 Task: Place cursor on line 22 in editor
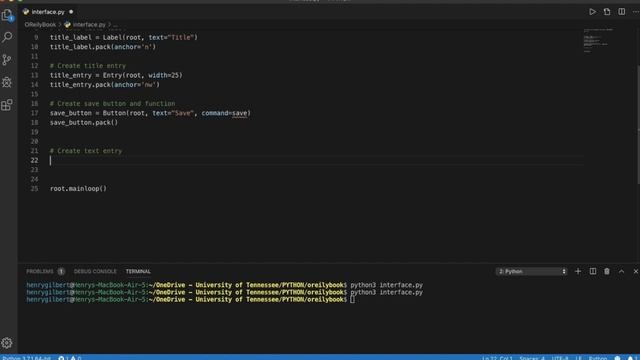(x=316, y=160)
